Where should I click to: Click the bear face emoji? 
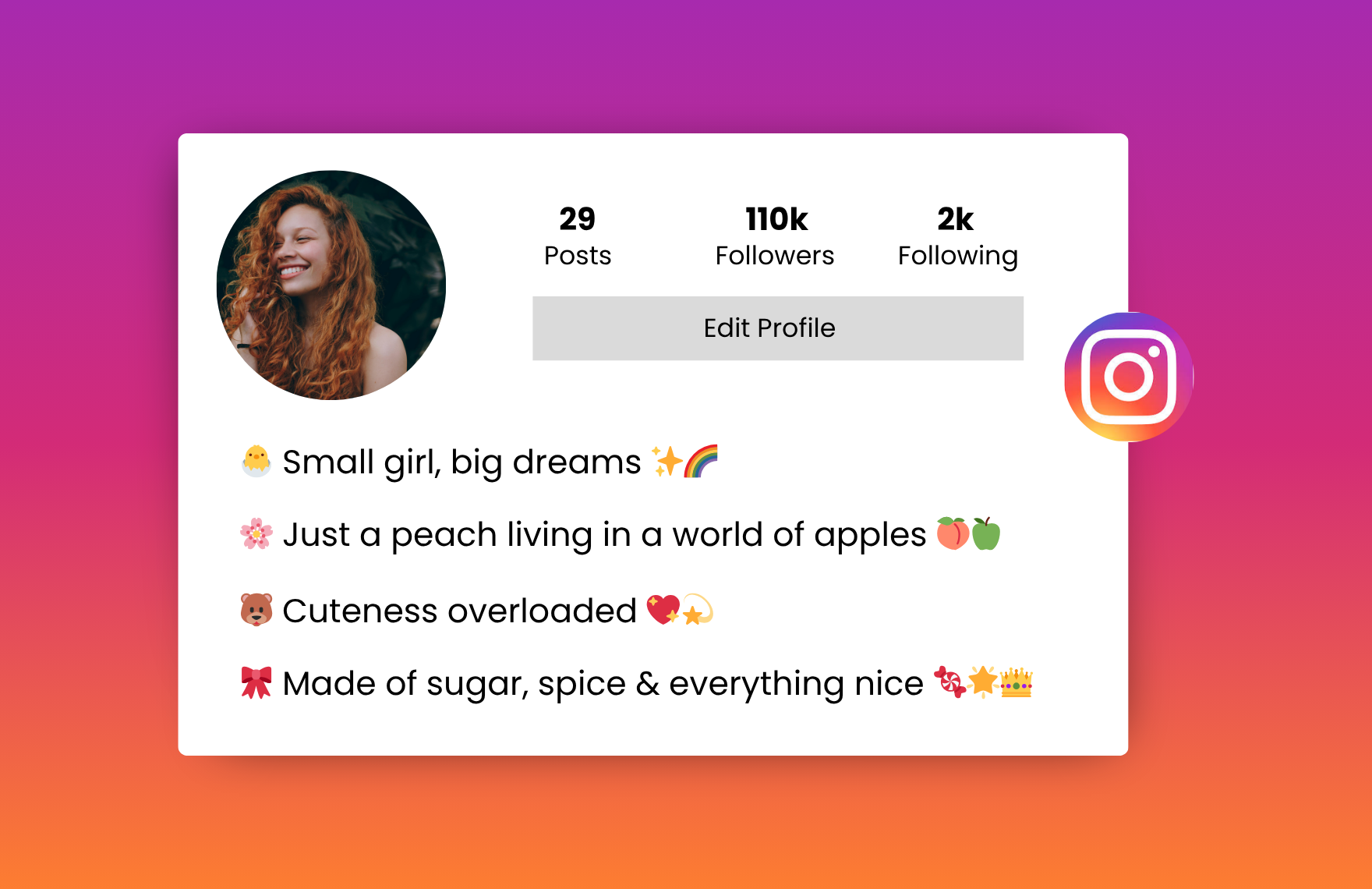tap(256, 610)
